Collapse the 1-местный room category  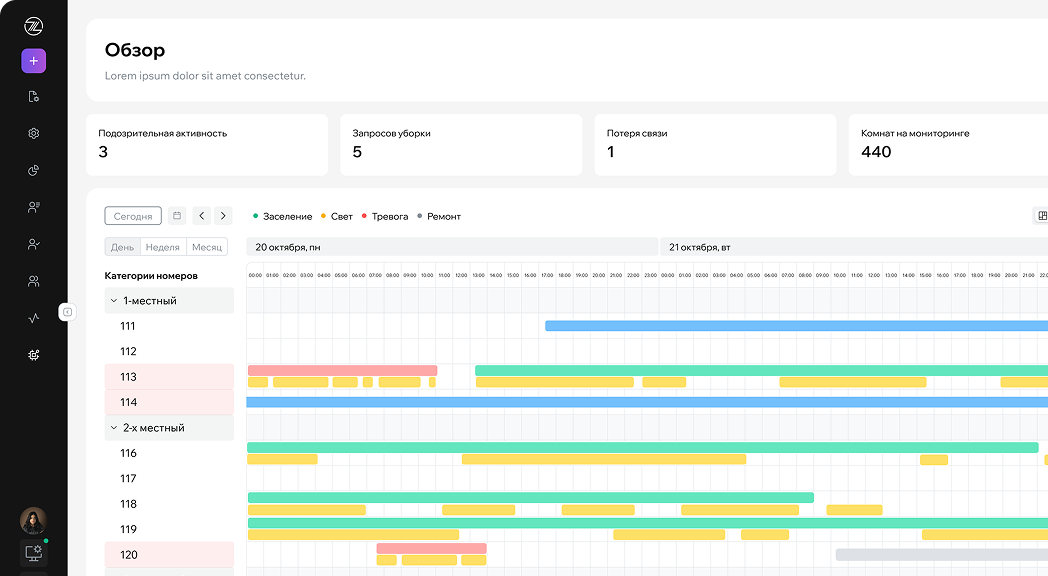coord(114,301)
